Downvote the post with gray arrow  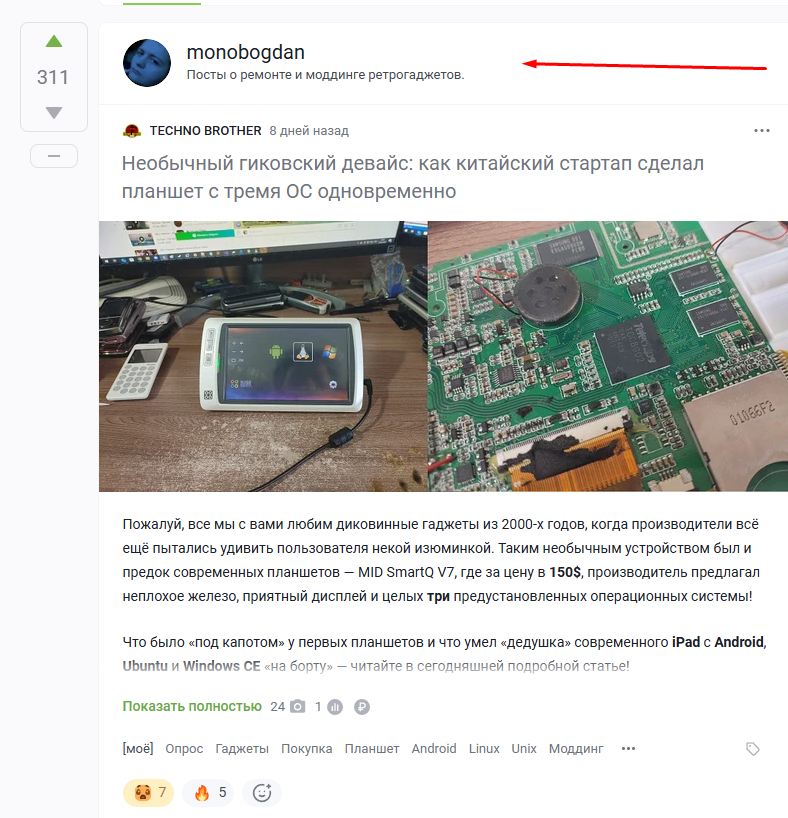coord(54,112)
